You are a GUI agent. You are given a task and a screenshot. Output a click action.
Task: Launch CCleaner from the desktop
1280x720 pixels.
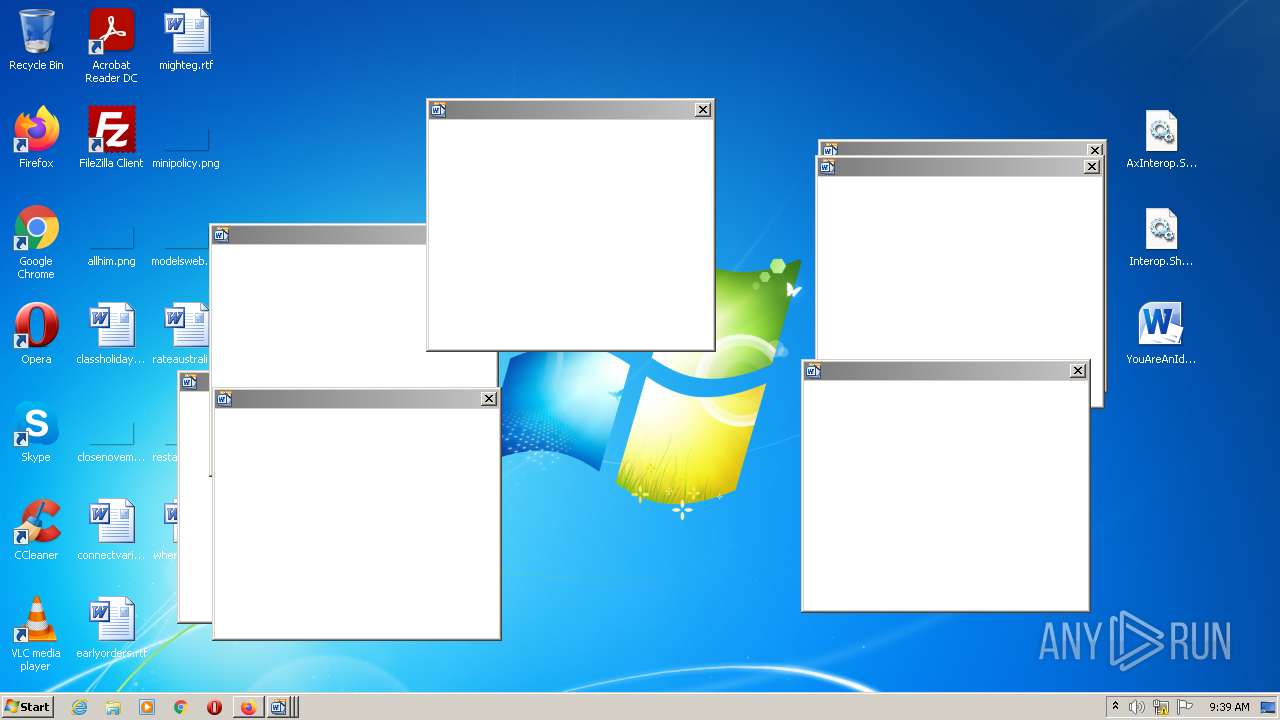[36, 530]
